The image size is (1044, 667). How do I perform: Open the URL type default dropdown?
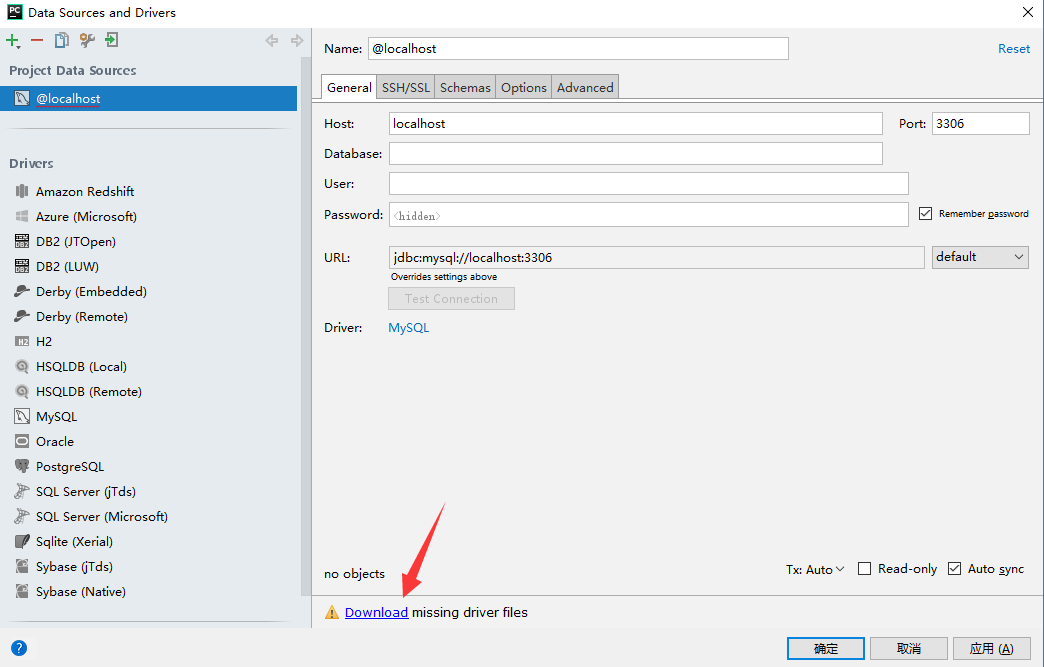[980, 258]
